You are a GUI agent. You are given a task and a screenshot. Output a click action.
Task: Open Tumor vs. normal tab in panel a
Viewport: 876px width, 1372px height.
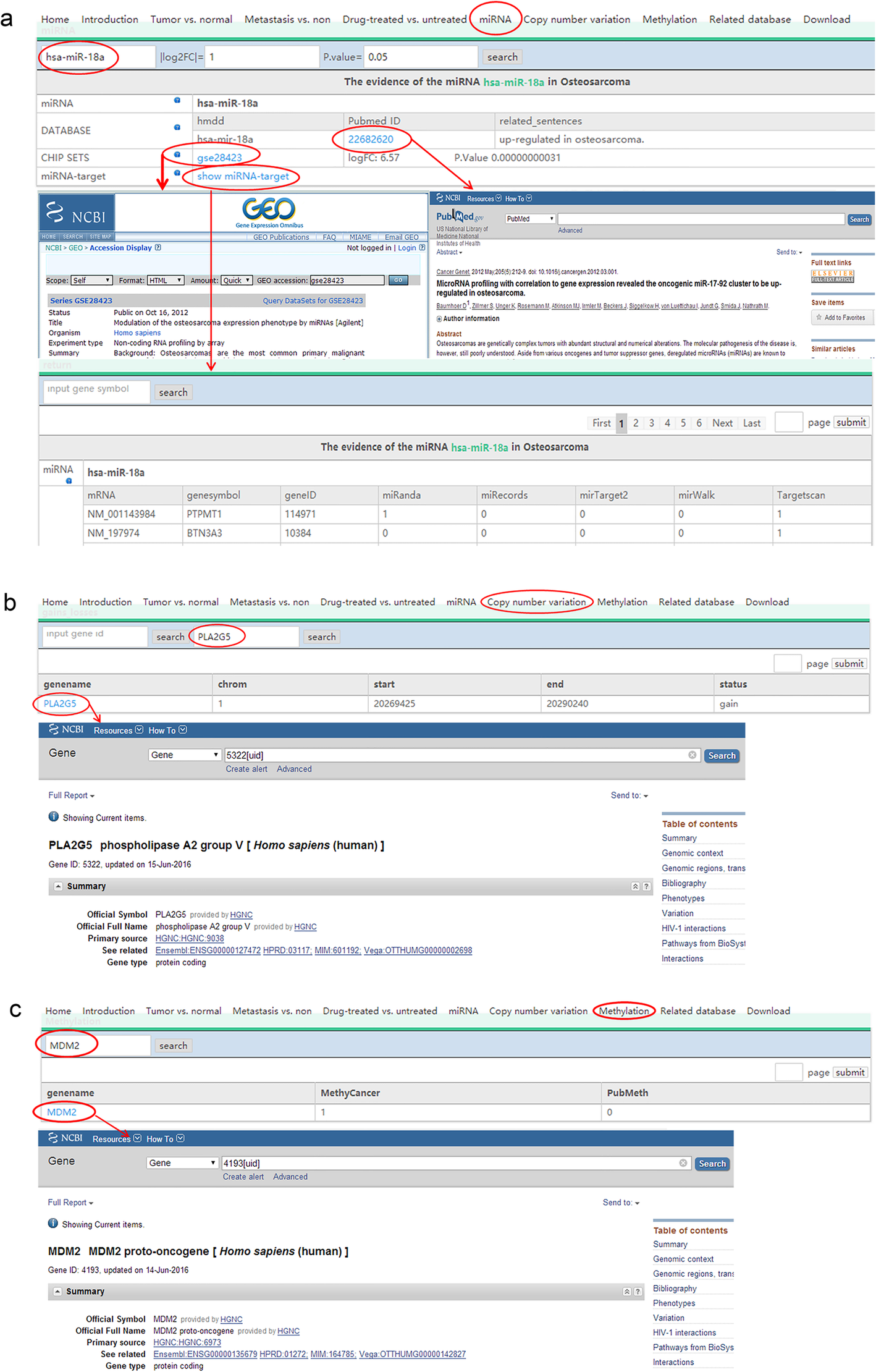pyautogui.click(x=192, y=19)
